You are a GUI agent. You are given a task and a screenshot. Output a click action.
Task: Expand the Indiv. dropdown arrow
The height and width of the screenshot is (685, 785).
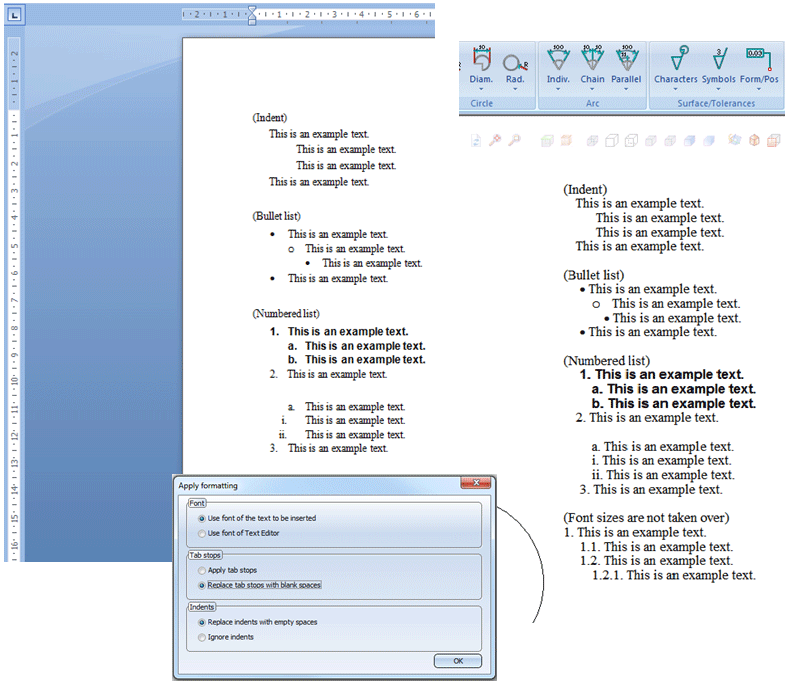[558, 89]
